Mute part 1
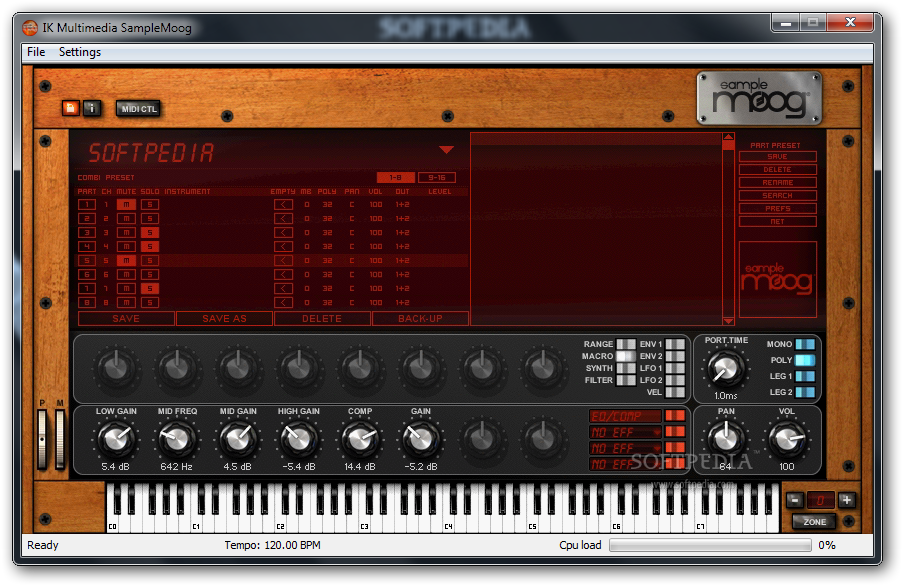 126,204
